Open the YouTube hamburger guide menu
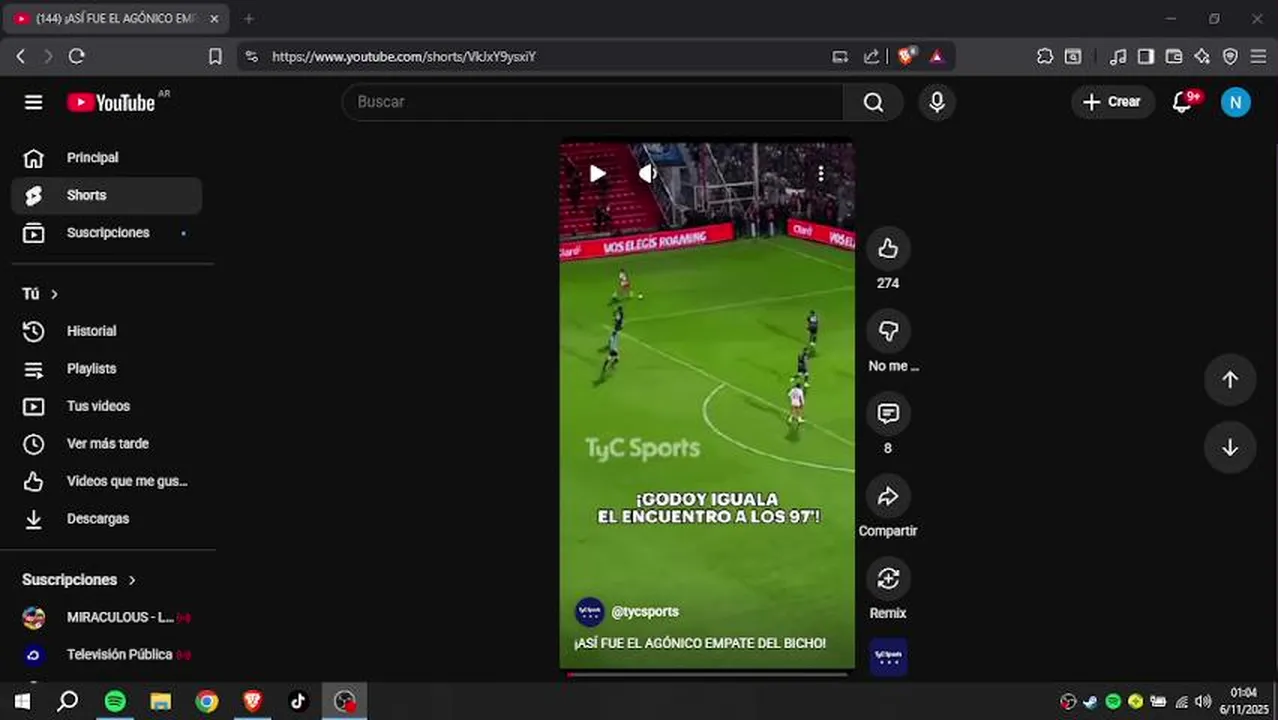Screen dimensions: 1278x720 coord(34,102)
